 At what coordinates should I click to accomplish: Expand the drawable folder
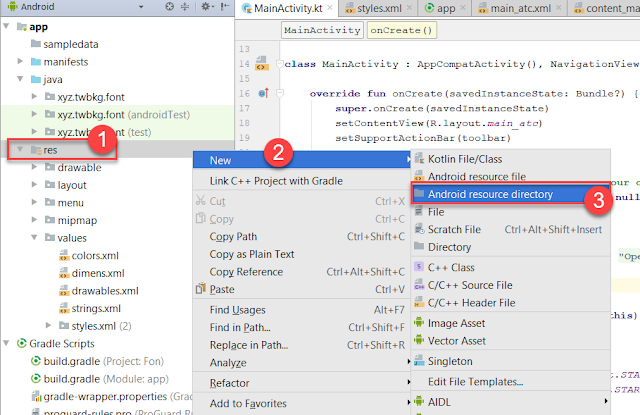coord(34,167)
